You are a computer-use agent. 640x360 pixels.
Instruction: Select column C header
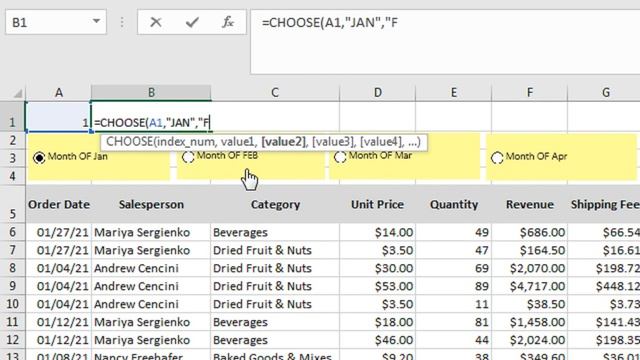[x=275, y=93]
